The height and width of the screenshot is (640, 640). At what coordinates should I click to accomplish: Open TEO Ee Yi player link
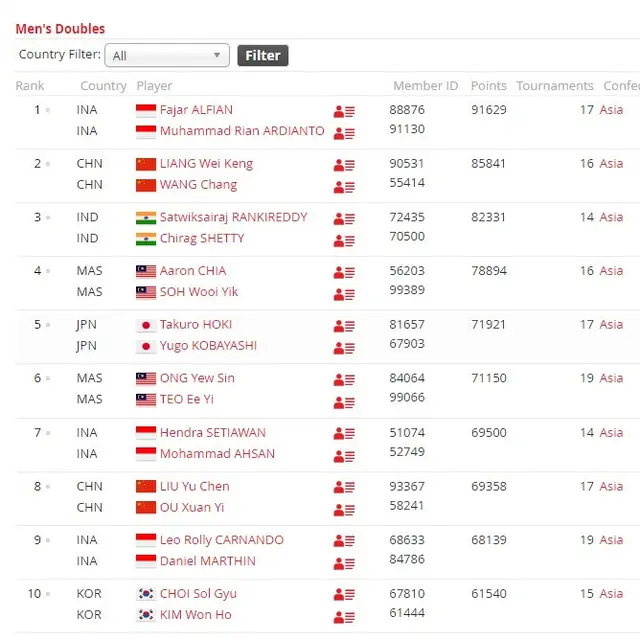pyautogui.click(x=187, y=399)
